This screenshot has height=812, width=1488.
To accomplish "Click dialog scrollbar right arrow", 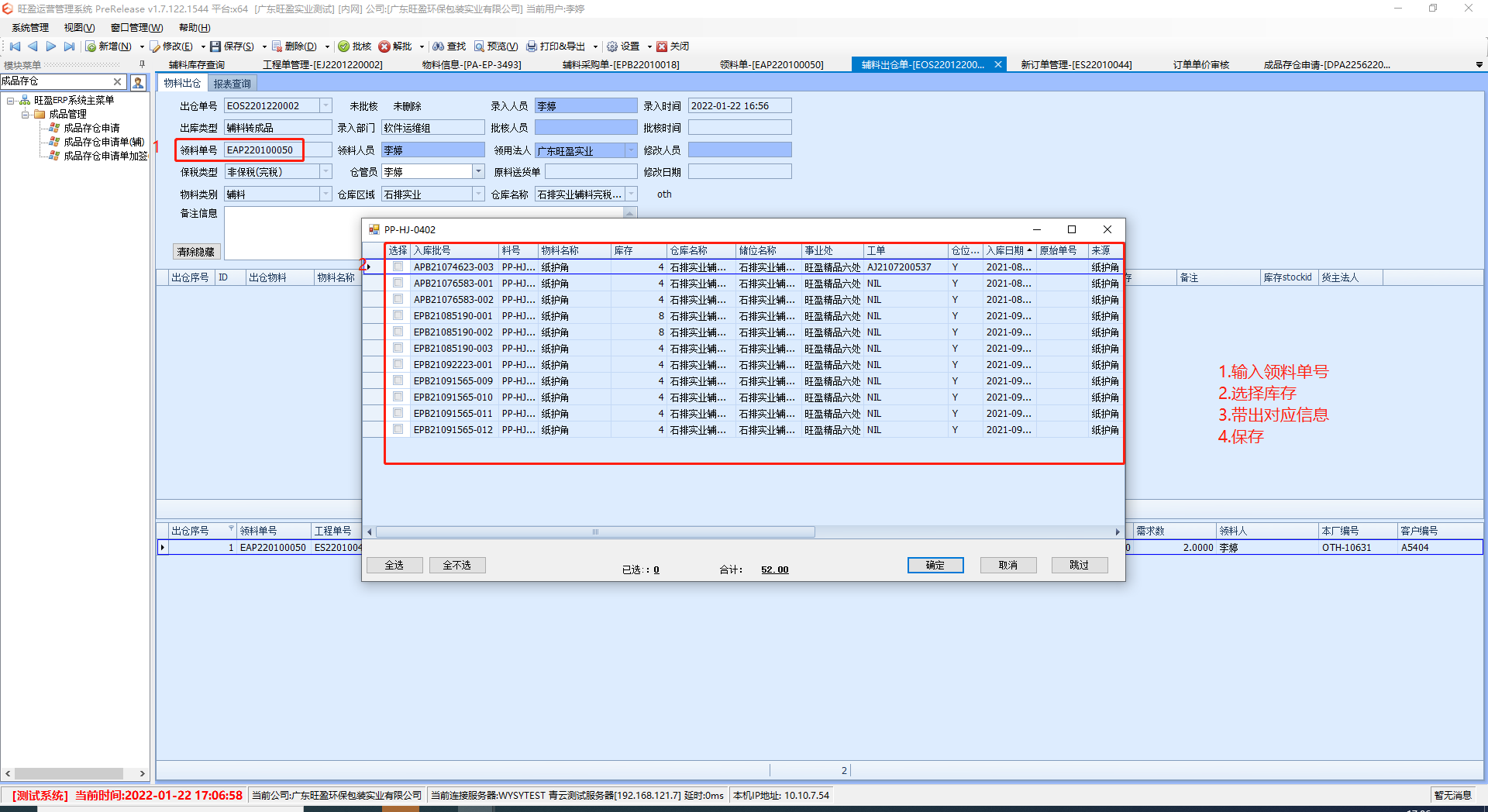I will coord(1118,532).
